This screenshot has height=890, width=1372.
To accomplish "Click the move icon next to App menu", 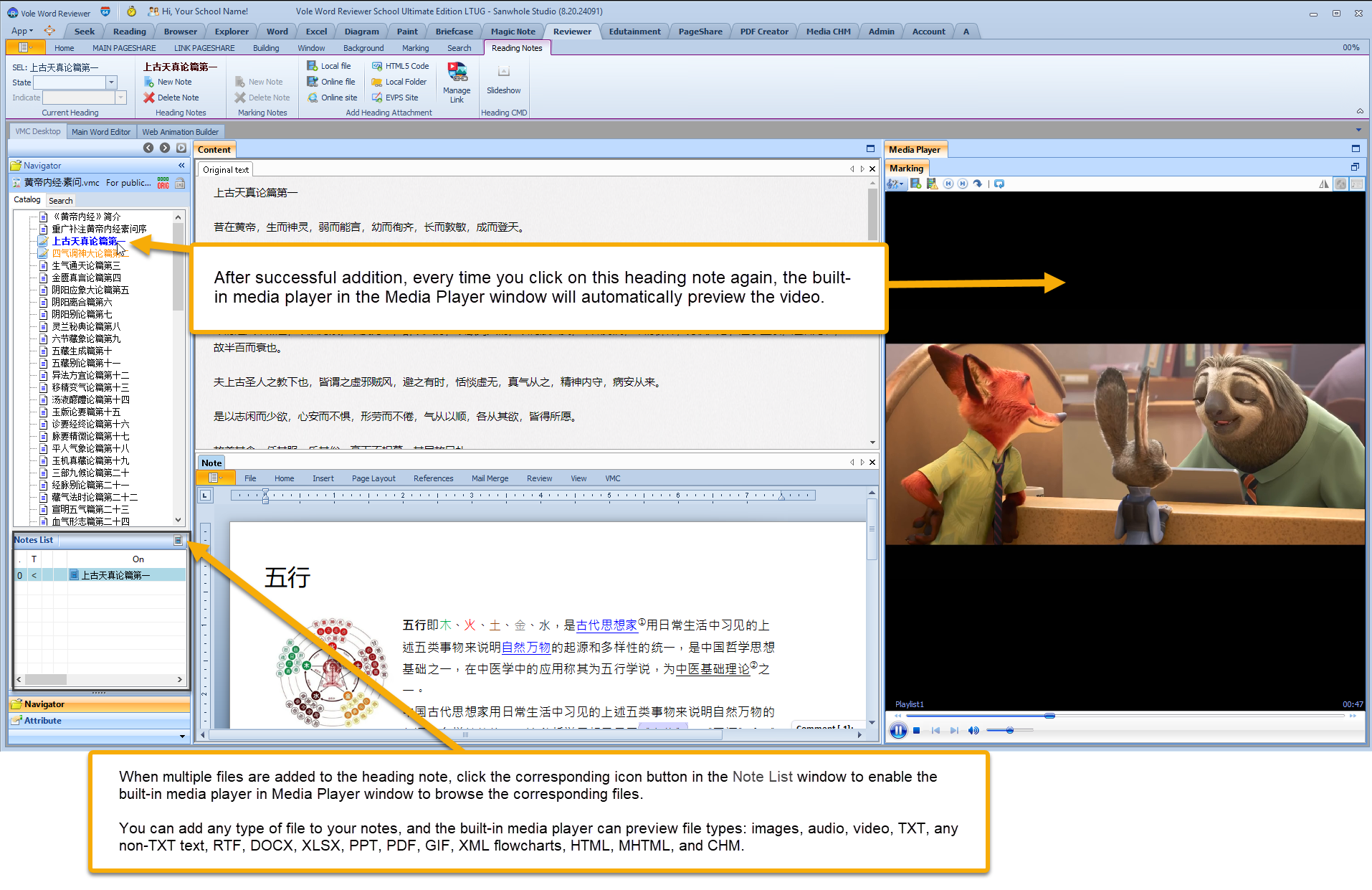I will (x=49, y=31).
